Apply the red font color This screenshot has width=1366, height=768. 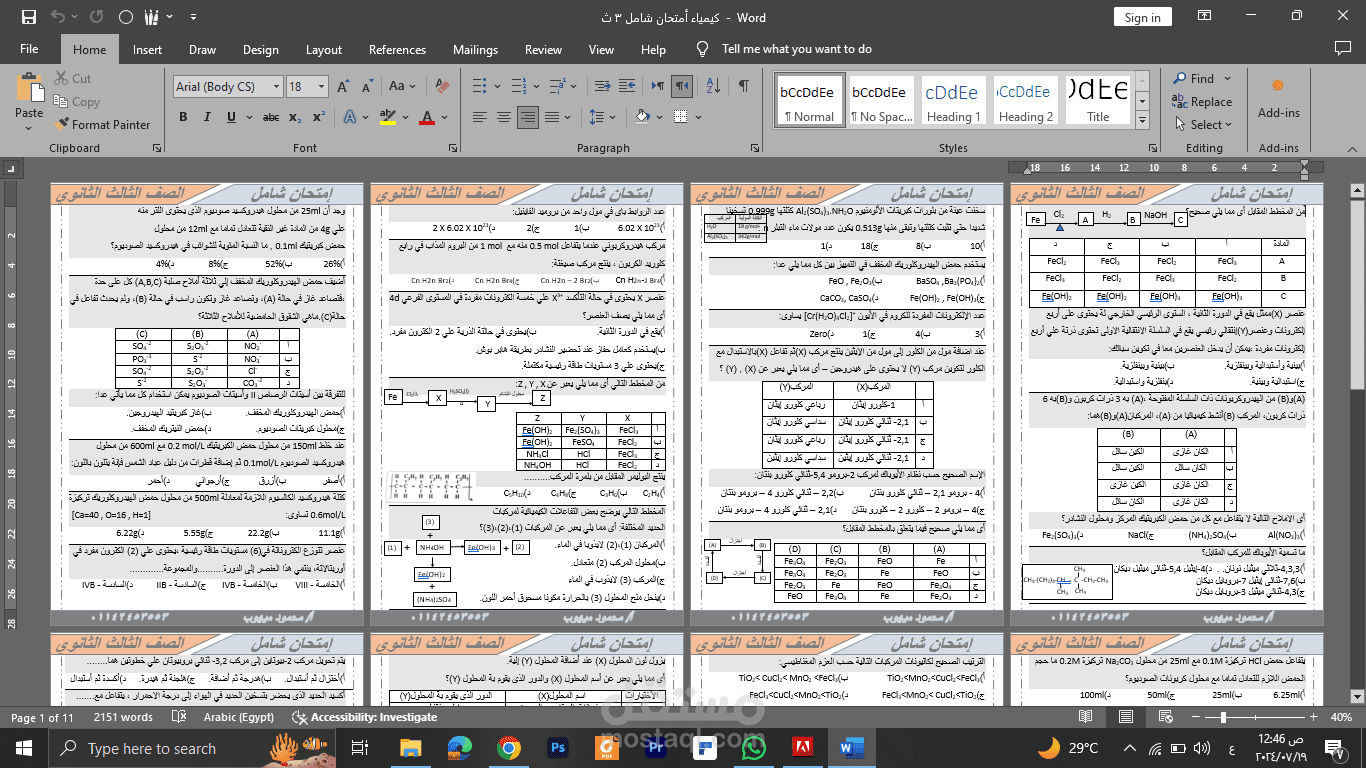pyautogui.click(x=426, y=117)
